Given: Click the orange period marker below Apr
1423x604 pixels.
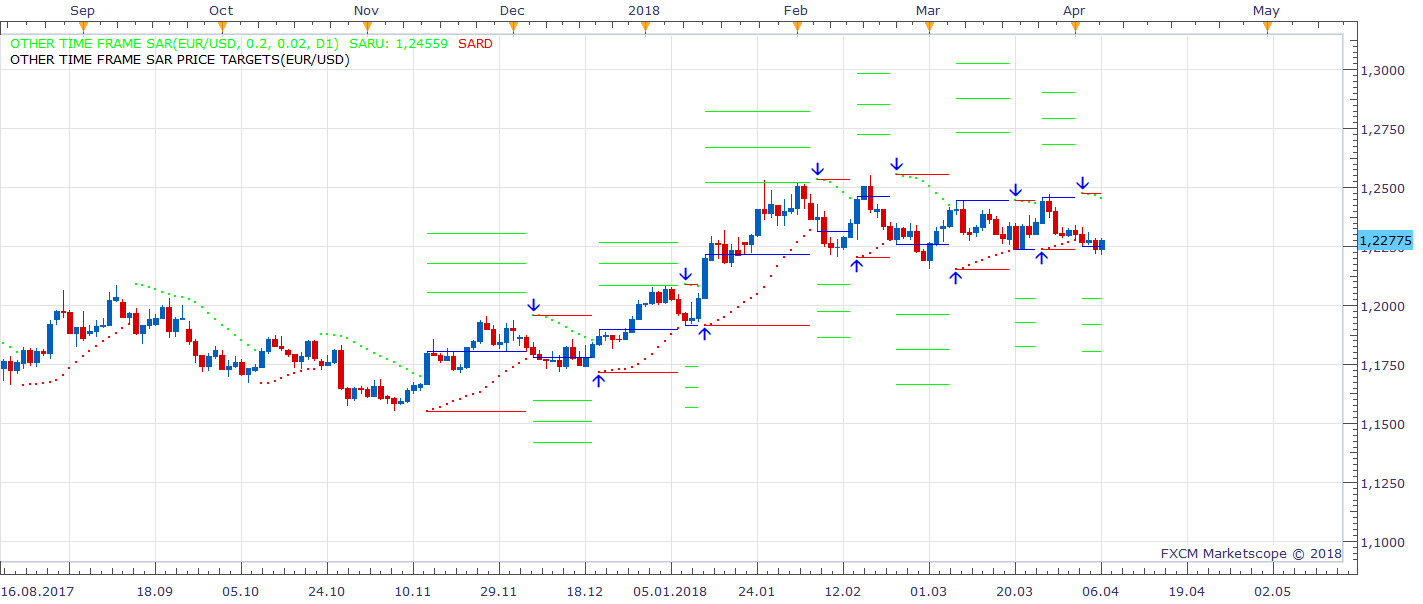Looking at the screenshot, I should coord(1075,28).
